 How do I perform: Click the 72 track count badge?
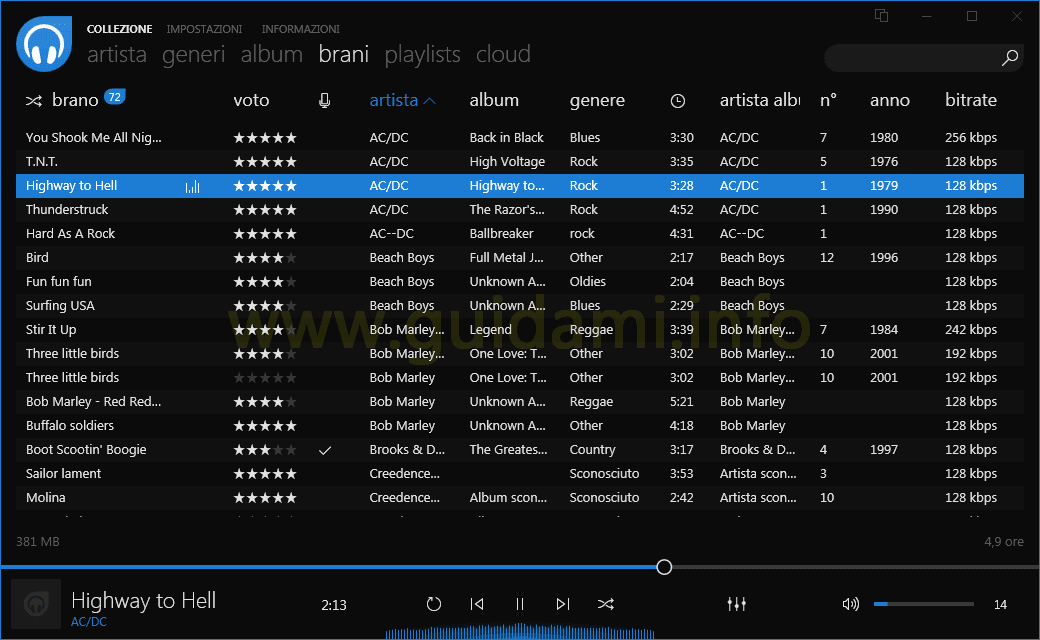point(115,97)
